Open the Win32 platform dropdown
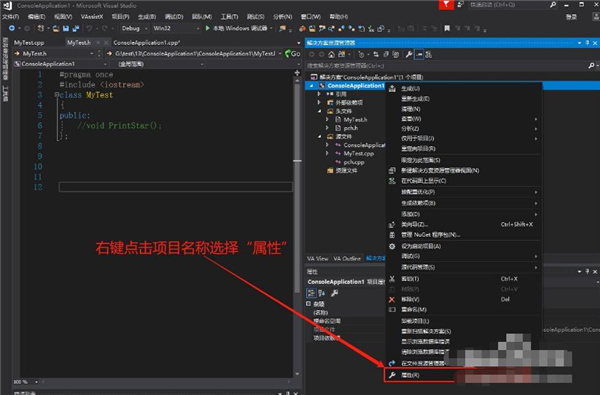Viewport: 600px width, 395px height. (176, 28)
